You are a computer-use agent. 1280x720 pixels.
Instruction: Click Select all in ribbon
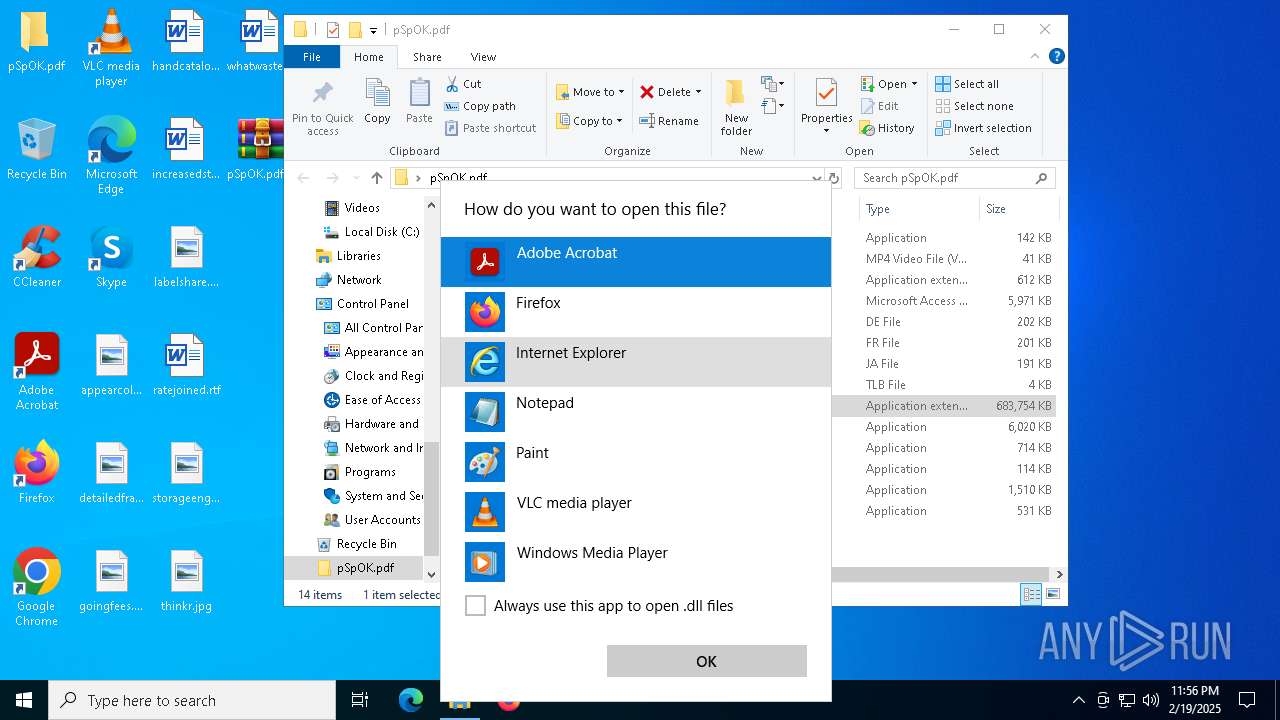(x=967, y=84)
